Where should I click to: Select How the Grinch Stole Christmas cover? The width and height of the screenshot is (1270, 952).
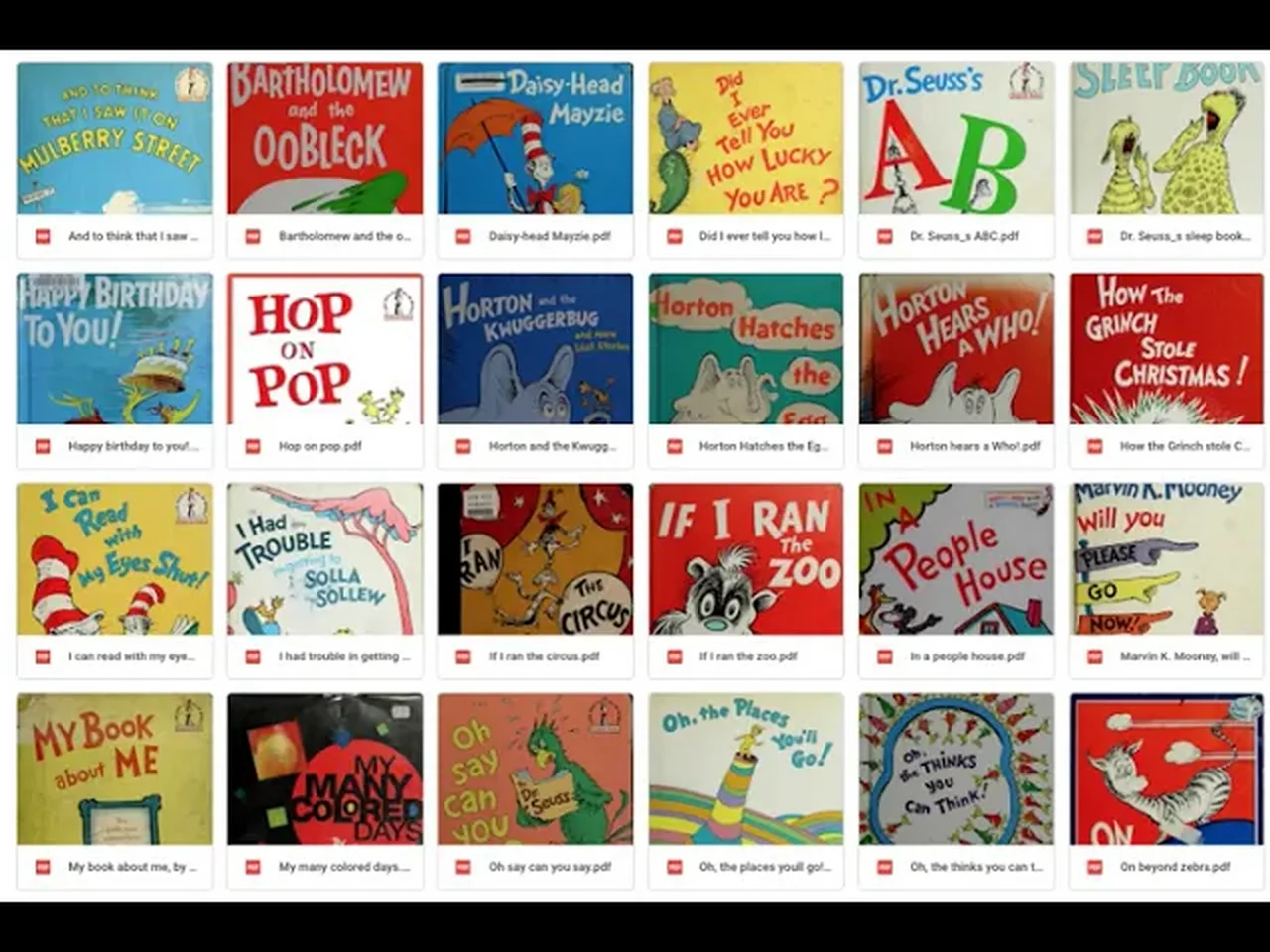[x=1167, y=349]
